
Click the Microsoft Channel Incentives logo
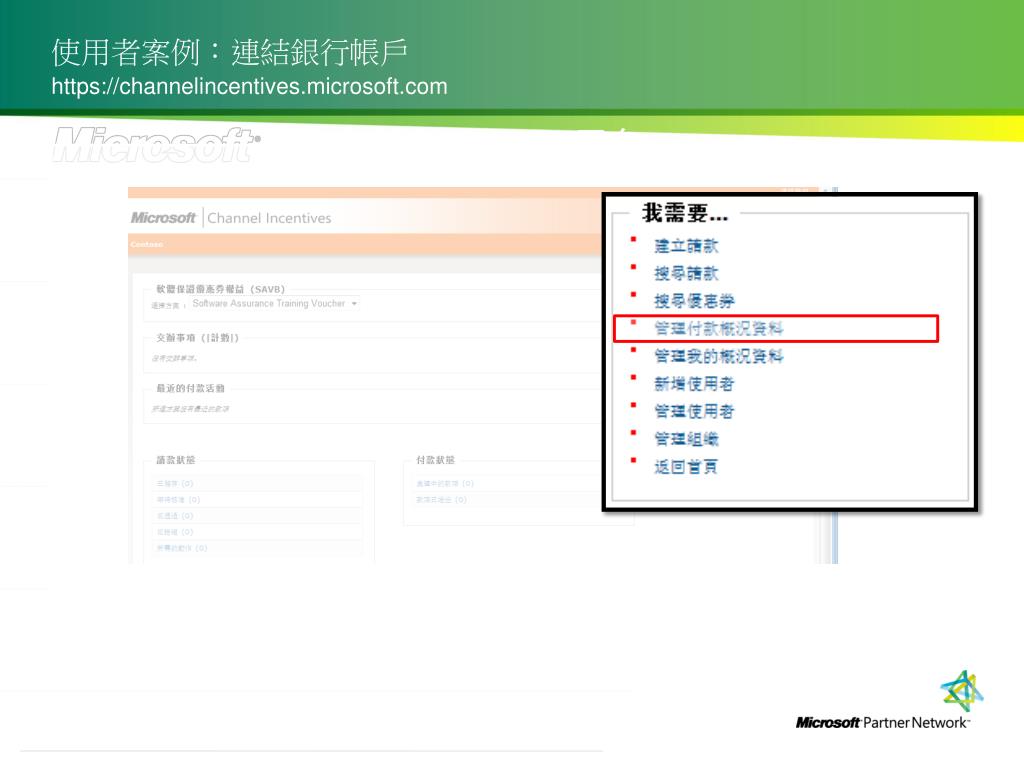(x=231, y=218)
